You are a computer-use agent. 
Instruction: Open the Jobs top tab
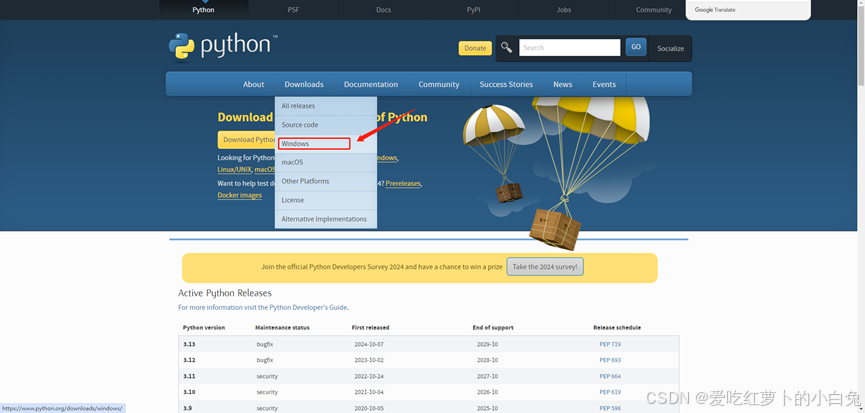(564, 10)
